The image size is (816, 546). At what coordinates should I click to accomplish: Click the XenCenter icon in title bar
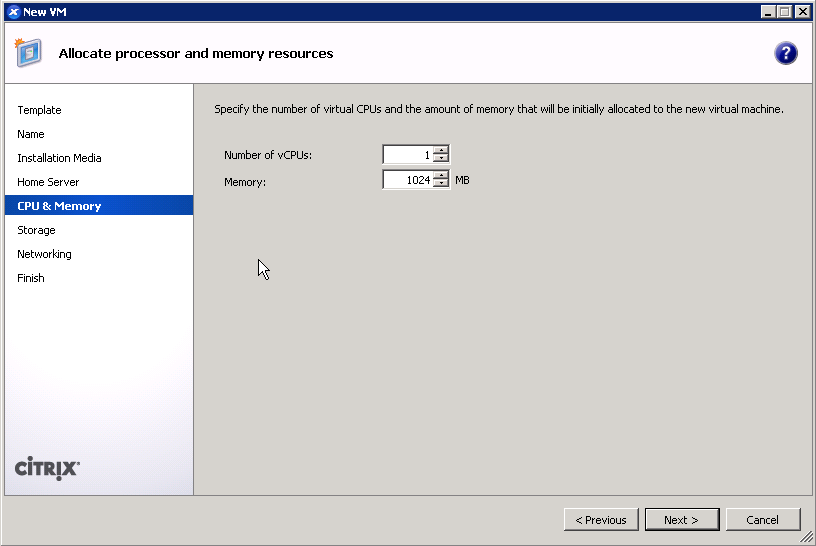click(x=14, y=11)
